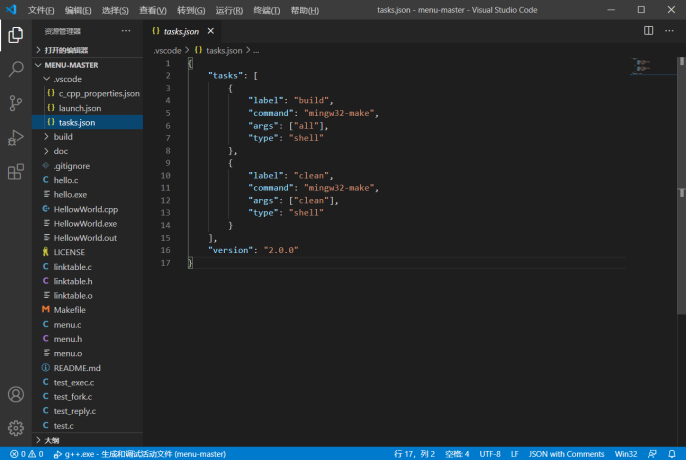Open the 运行(R) menu
The width and height of the screenshot is (686, 460).
(229, 10)
